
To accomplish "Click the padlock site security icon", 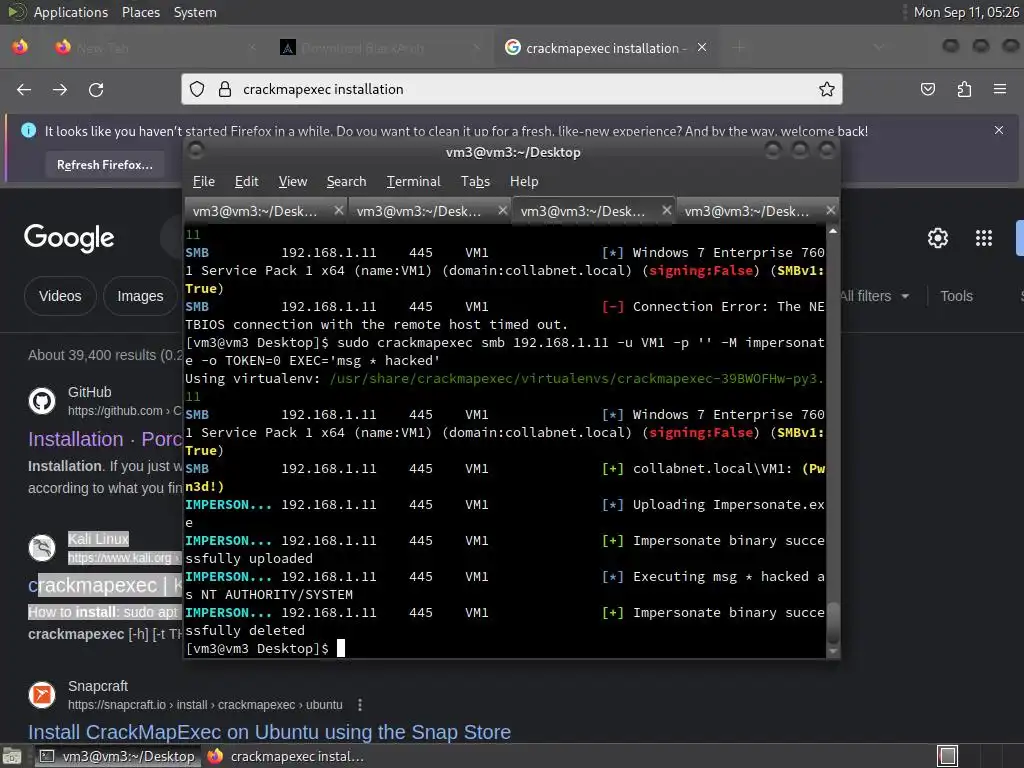I will tap(225, 89).
